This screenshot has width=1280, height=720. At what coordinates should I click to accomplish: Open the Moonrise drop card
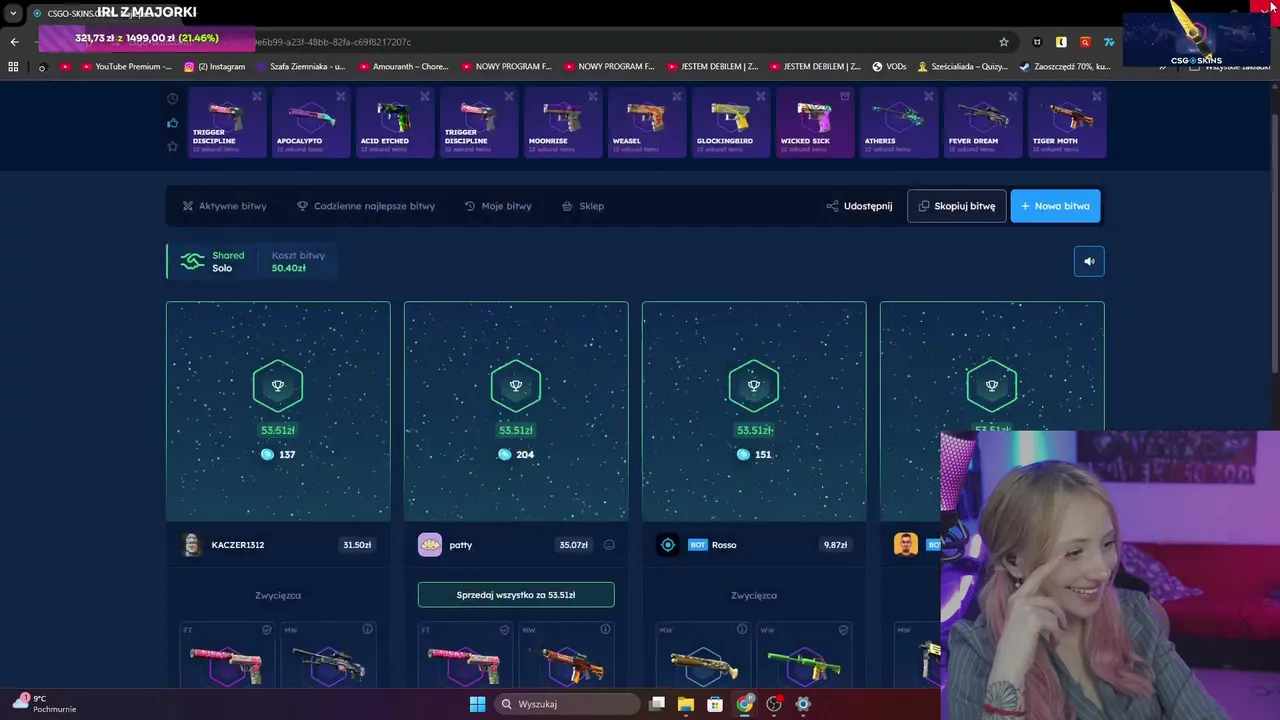pos(562,123)
